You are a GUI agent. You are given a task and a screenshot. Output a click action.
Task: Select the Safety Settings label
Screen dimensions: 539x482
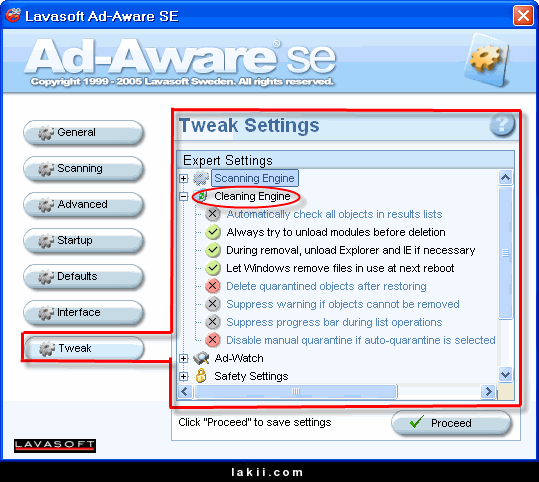pos(251,376)
